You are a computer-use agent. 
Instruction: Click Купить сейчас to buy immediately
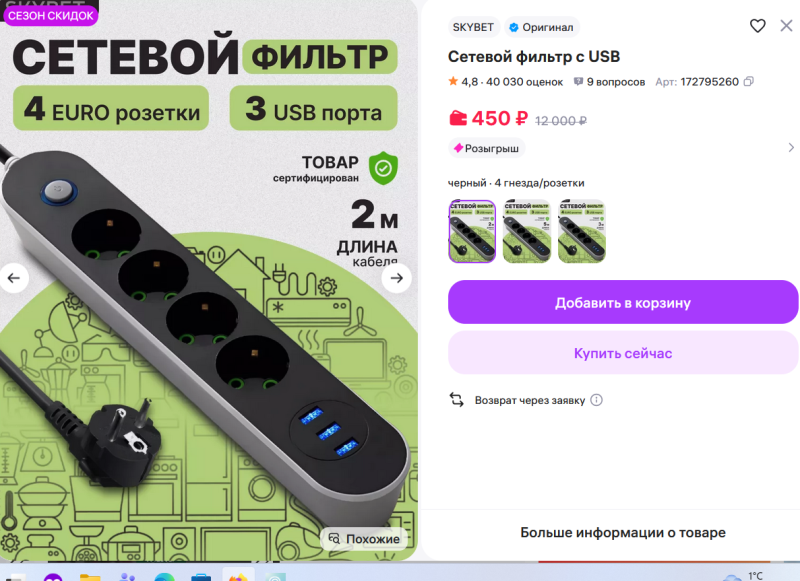[x=623, y=353]
